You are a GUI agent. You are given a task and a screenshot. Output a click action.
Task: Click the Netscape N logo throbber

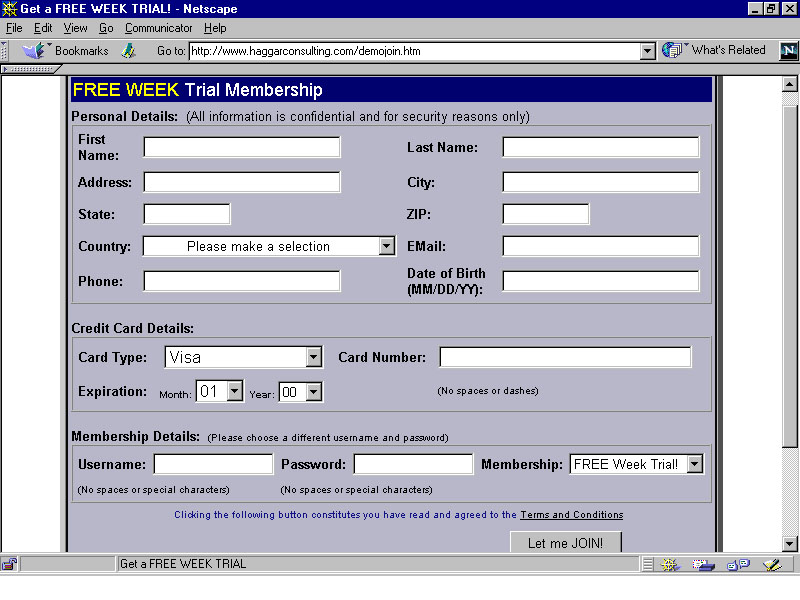[x=788, y=50]
